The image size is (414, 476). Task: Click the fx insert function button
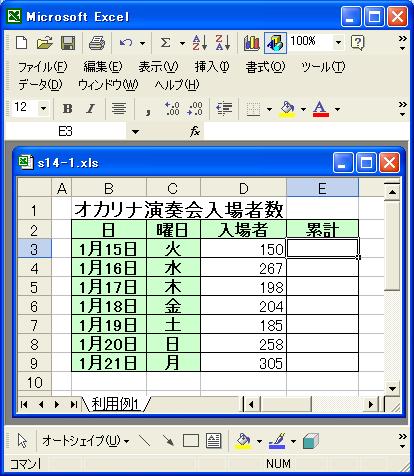[x=195, y=131]
